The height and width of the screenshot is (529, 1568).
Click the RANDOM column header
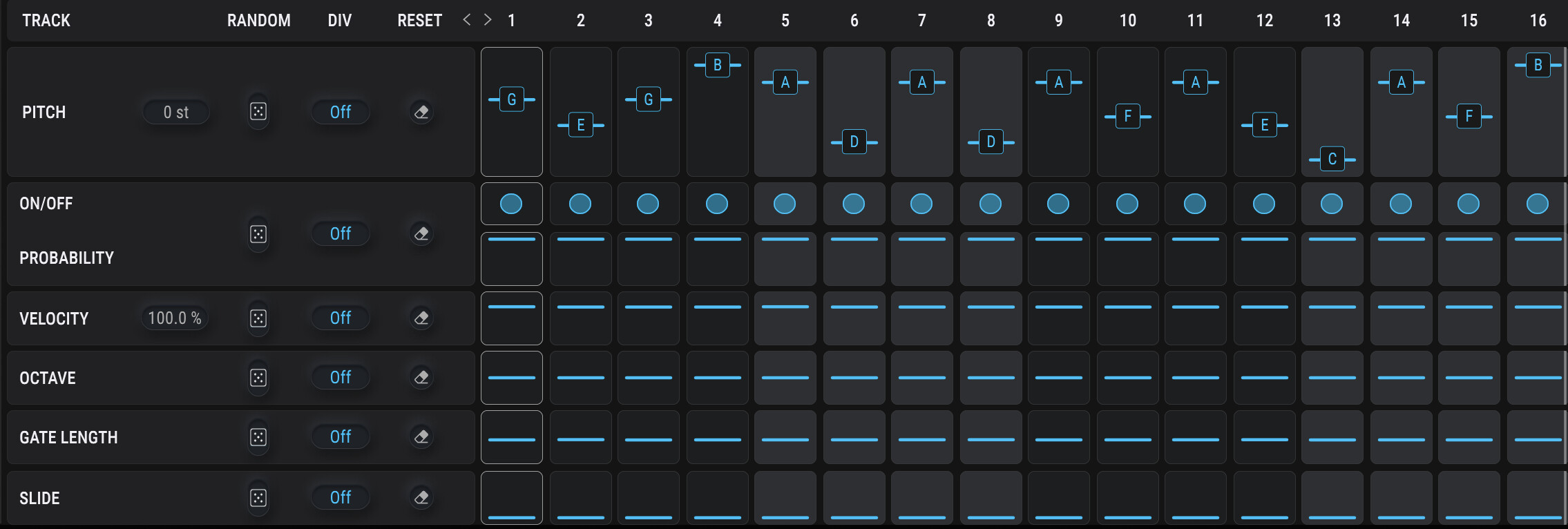click(x=259, y=21)
